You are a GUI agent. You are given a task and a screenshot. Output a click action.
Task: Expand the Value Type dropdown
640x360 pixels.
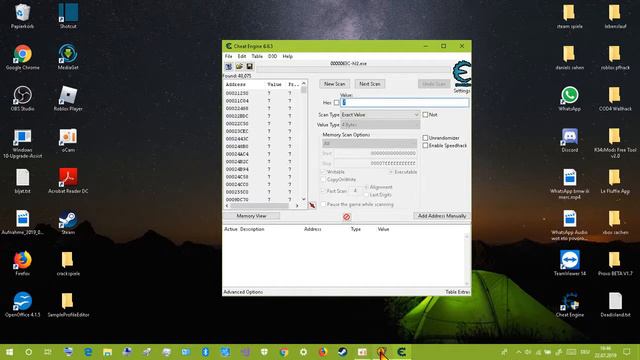(380, 124)
